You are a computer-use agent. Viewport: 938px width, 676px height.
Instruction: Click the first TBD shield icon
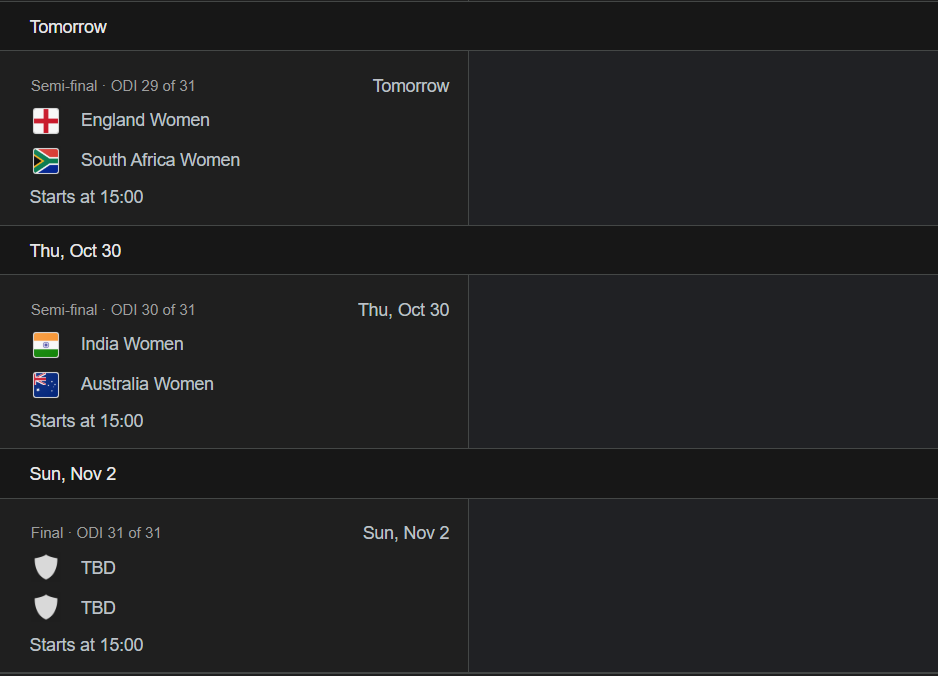point(46,568)
